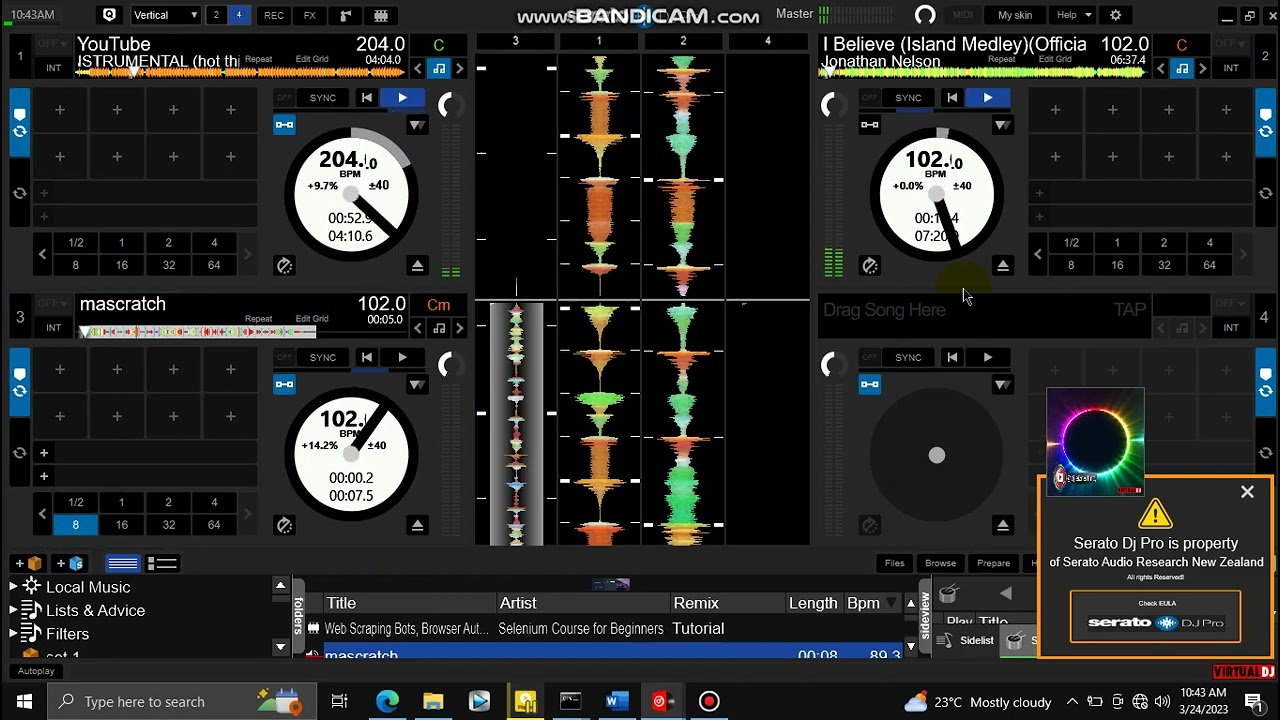Set deck 1 loop to 1/2 beat
The height and width of the screenshot is (720, 1280).
[x=75, y=242]
